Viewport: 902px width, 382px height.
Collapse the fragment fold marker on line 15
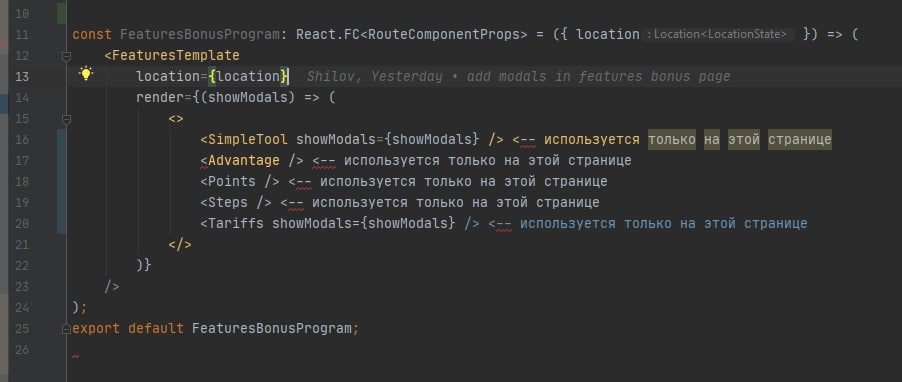pyautogui.click(x=66, y=119)
